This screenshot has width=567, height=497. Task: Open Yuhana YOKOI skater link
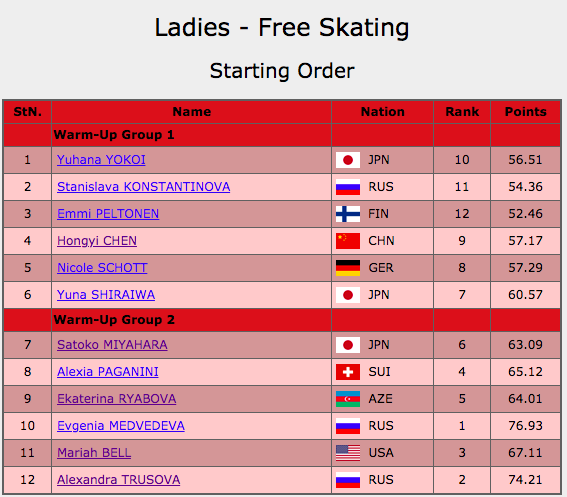click(101, 160)
